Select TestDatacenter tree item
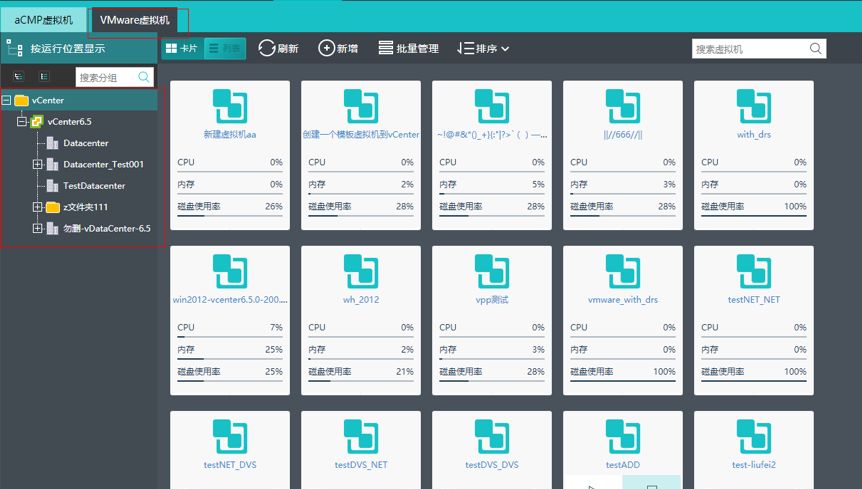 [94, 186]
